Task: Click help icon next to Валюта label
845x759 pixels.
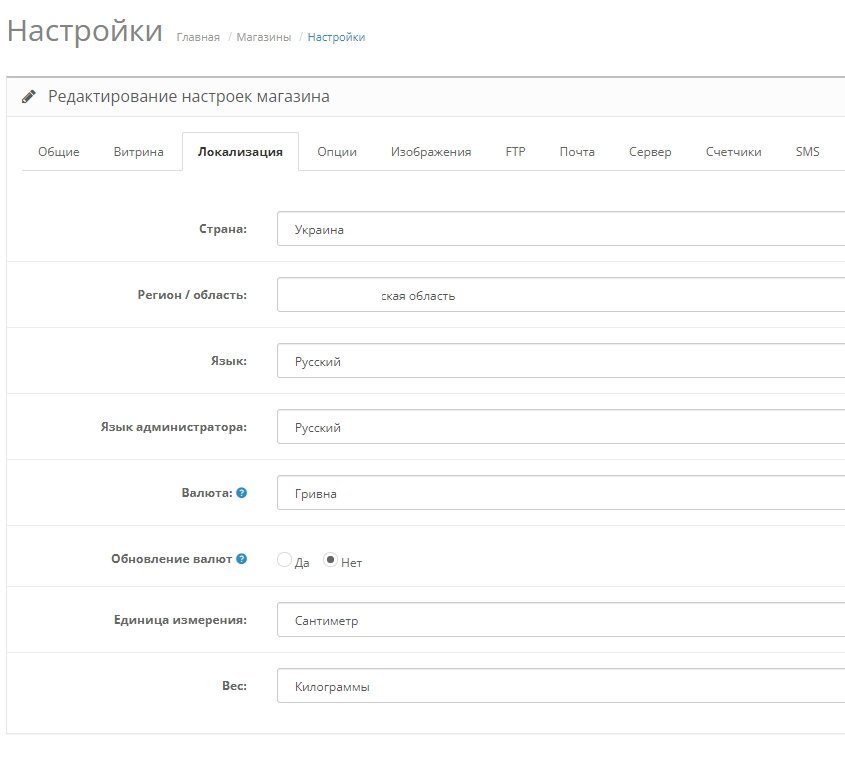Action: pos(242,493)
